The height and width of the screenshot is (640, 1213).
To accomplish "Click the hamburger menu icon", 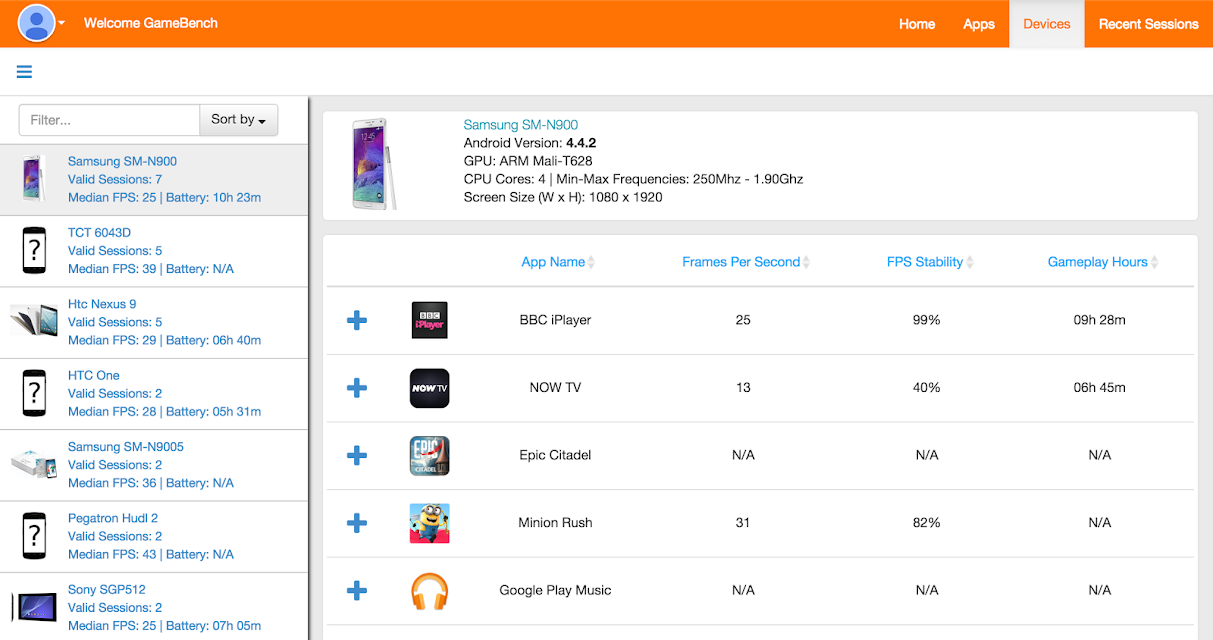I will (24, 72).
